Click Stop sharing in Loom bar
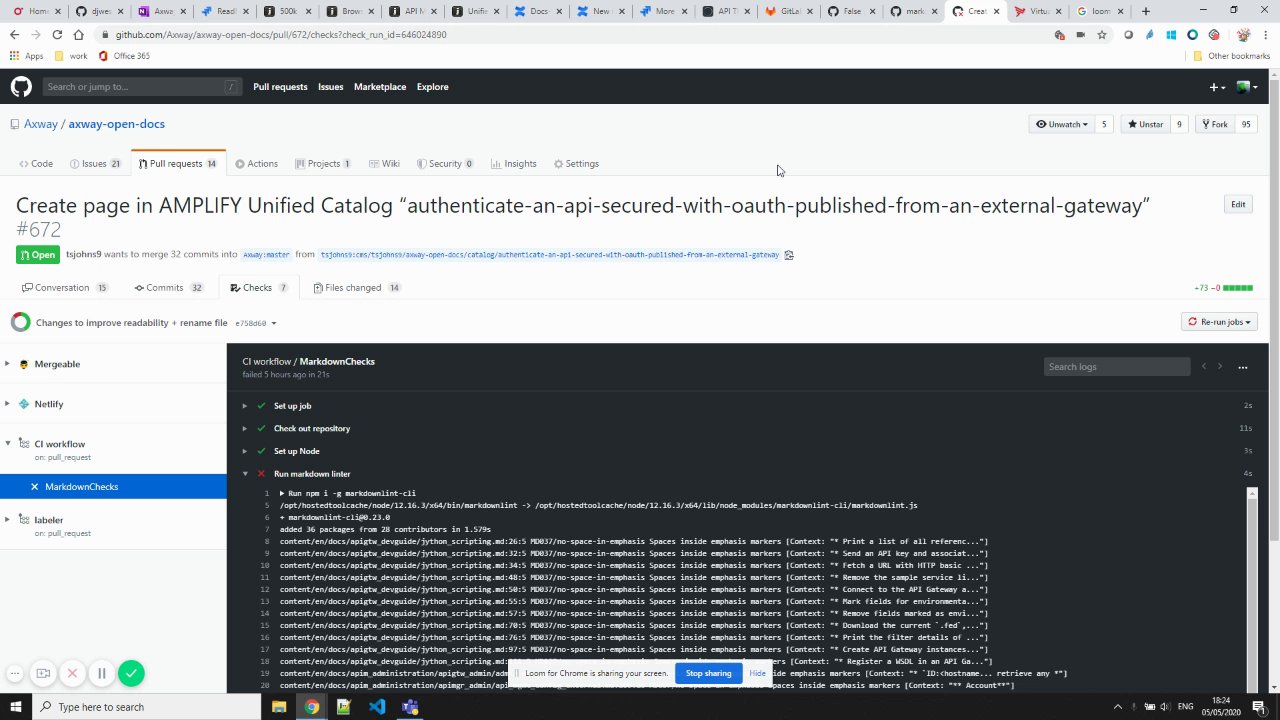The width and height of the screenshot is (1280, 720). [709, 673]
